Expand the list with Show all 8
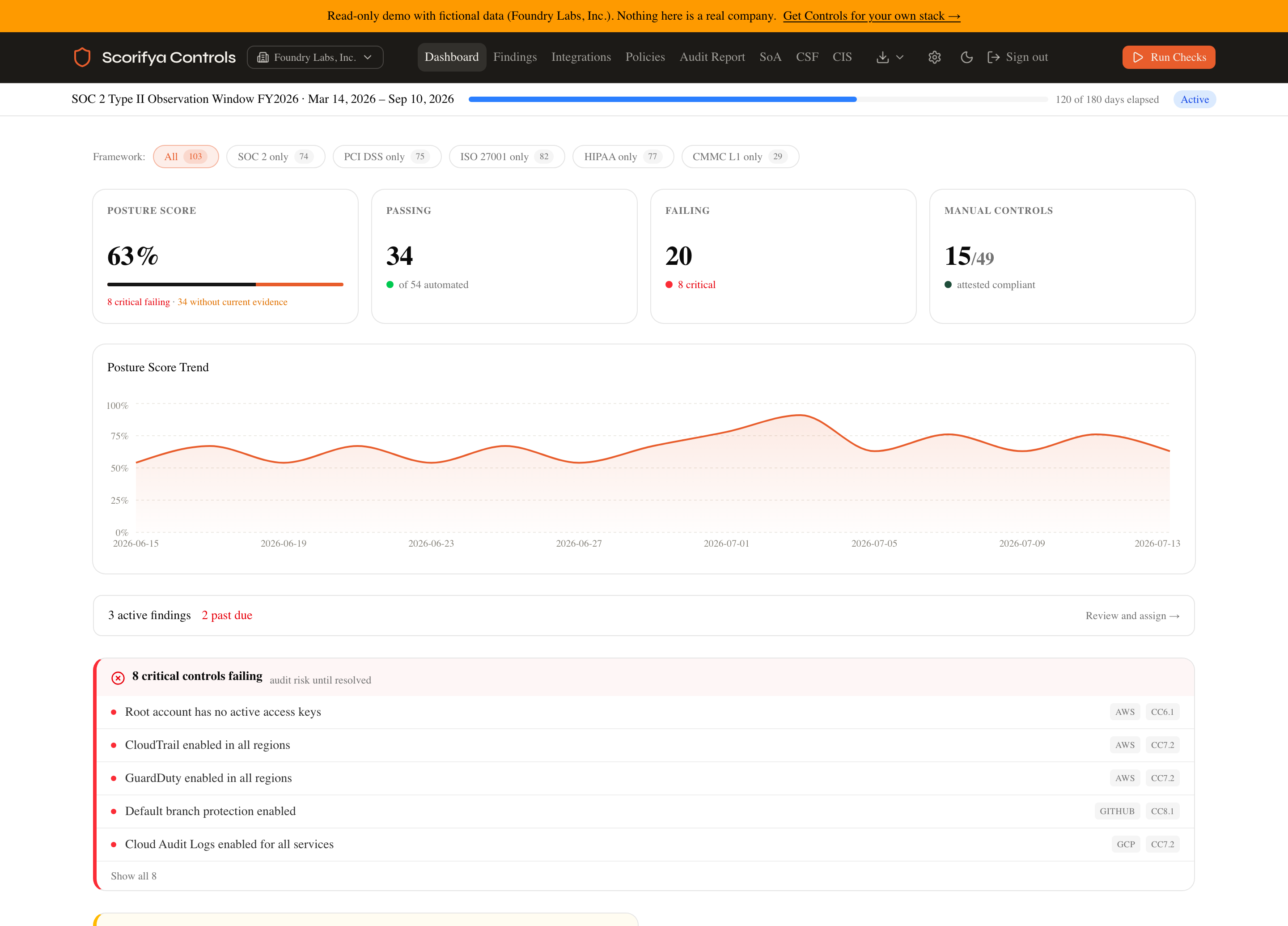1288x926 pixels. coord(133,876)
